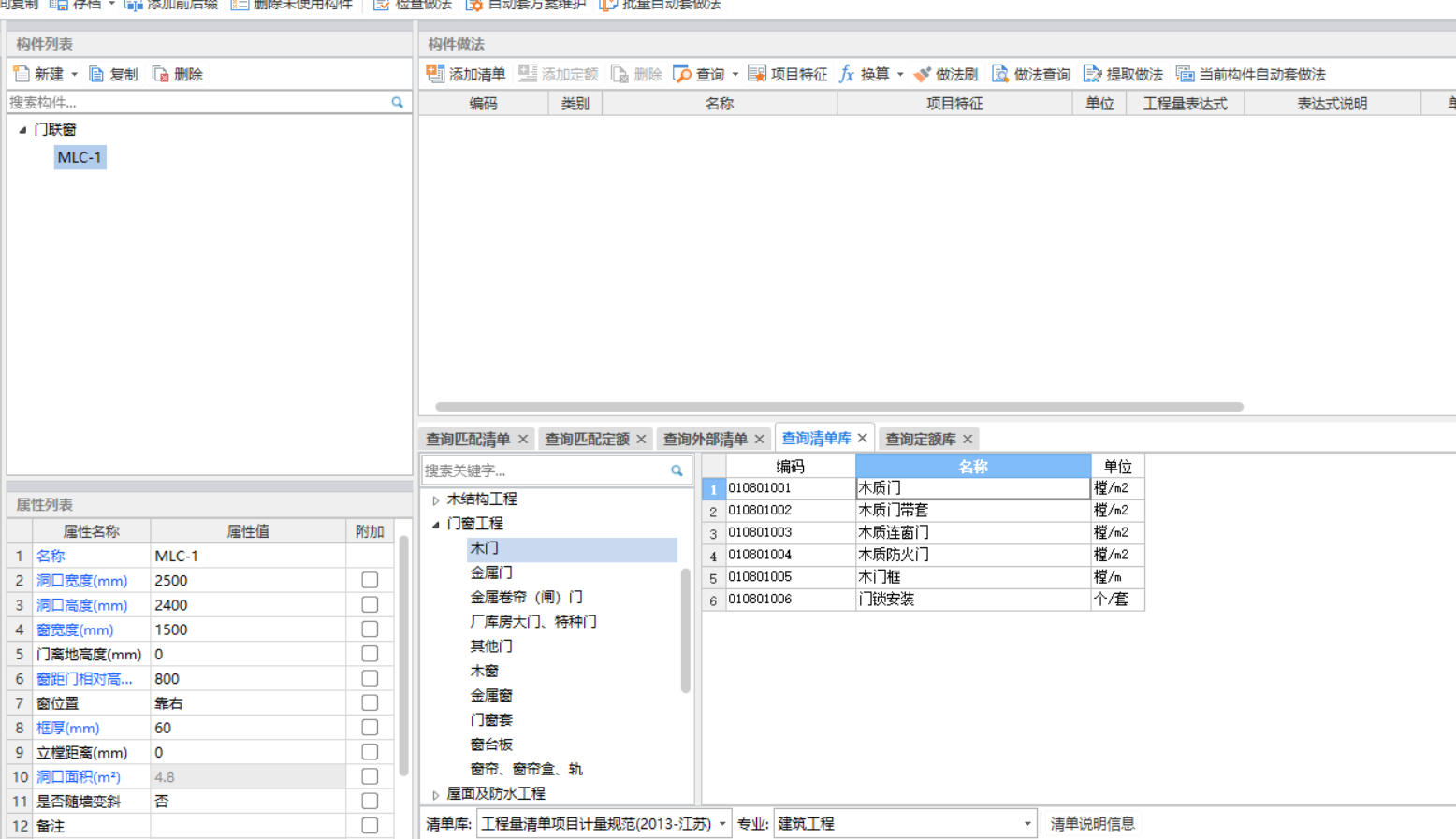This screenshot has width=1456, height=839.
Task: Close the 查询定额库 tab
Action: point(968,439)
